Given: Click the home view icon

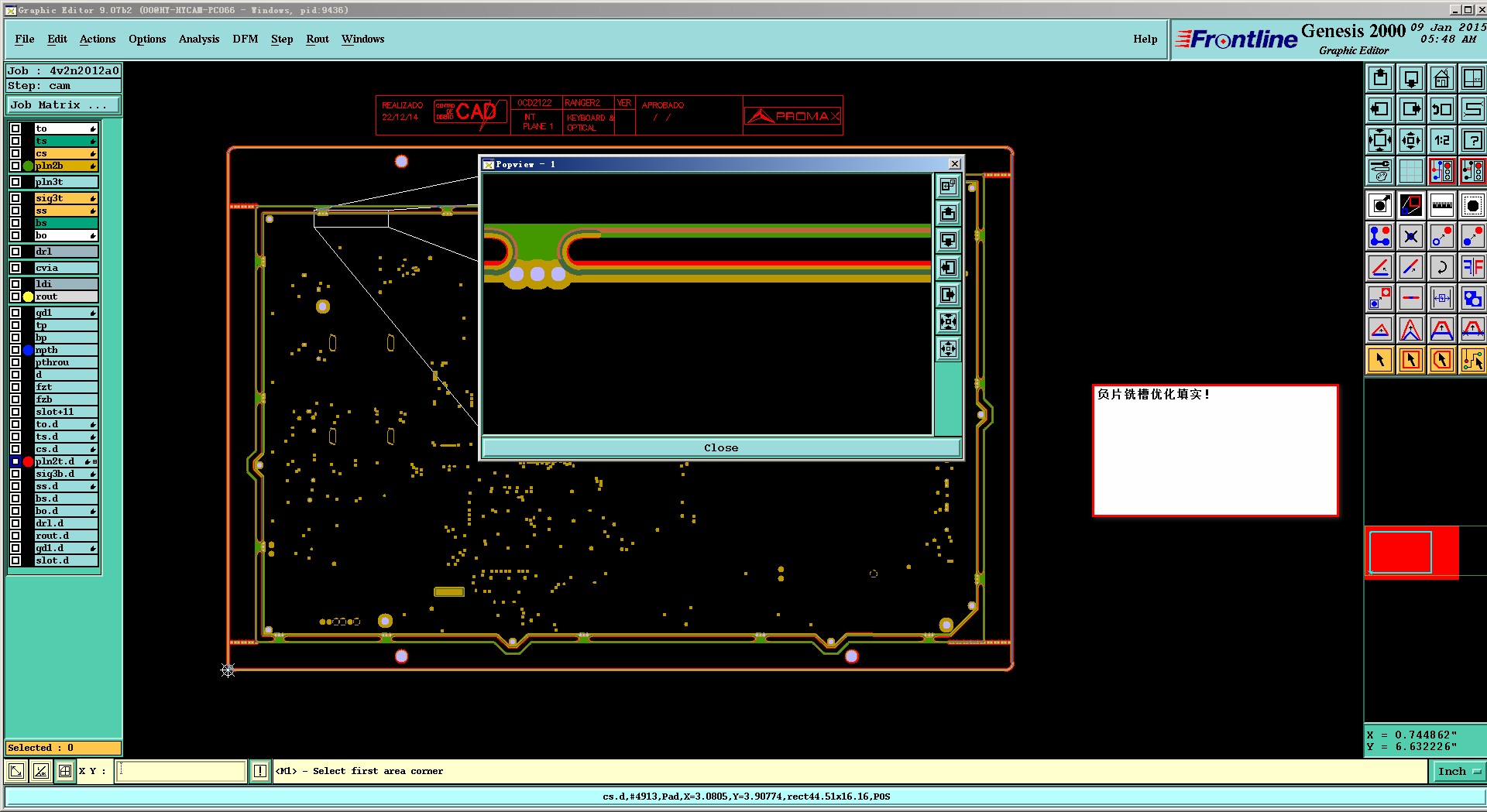Looking at the screenshot, I should click(1442, 78).
